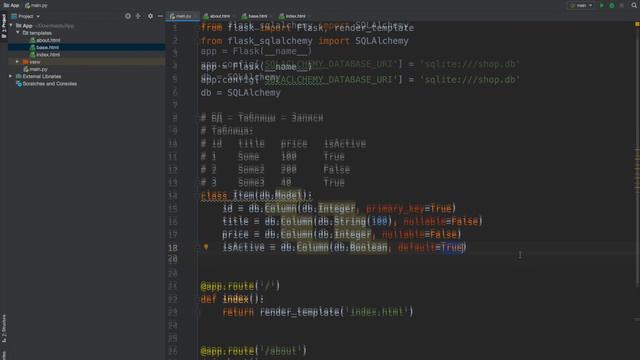Click the "@app.route('/')" decorator
This screenshot has width=640, height=360.
[x=240, y=286]
